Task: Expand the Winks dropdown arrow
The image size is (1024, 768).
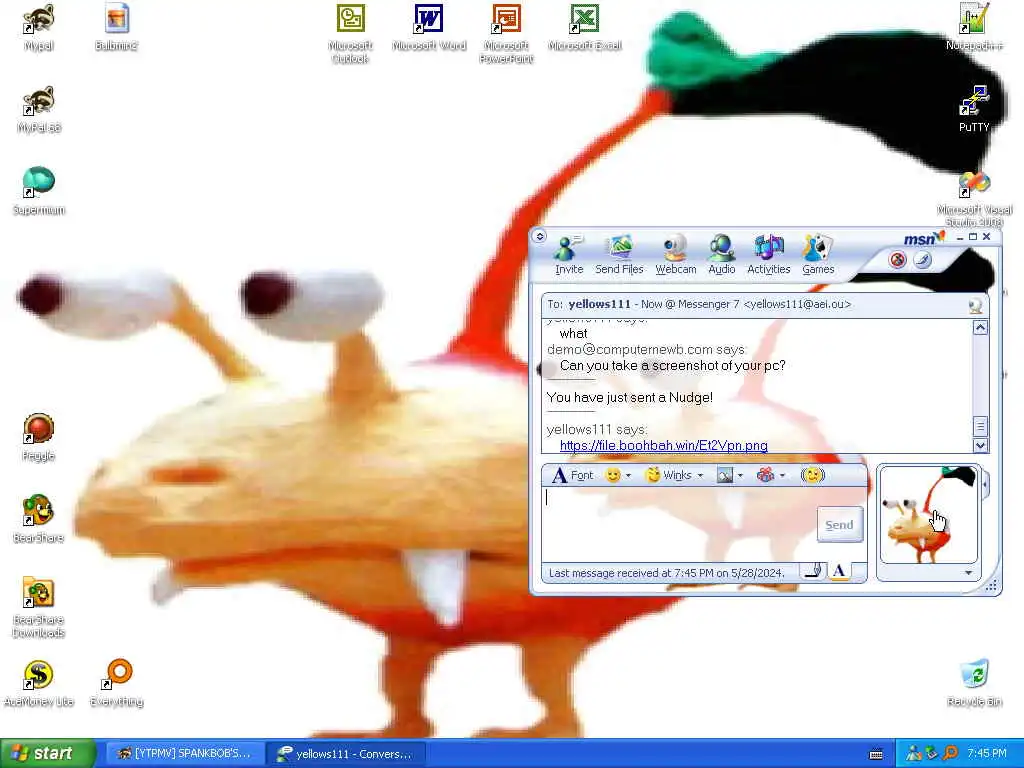Action: (x=700, y=475)
